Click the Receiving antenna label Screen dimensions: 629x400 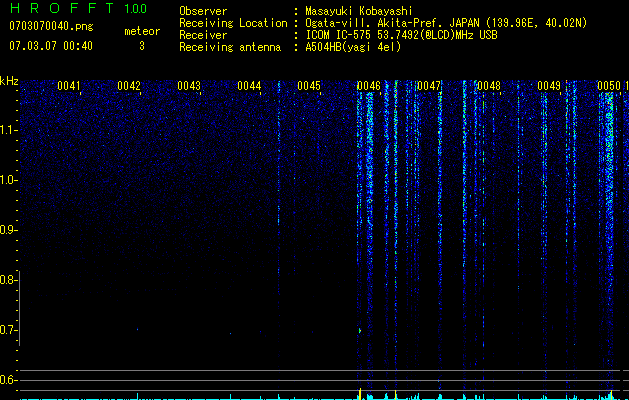[x=230, y=47]
